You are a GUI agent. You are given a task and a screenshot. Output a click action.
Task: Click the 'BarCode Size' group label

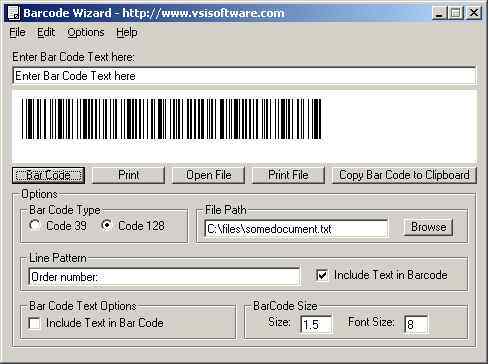pos(285,306)
